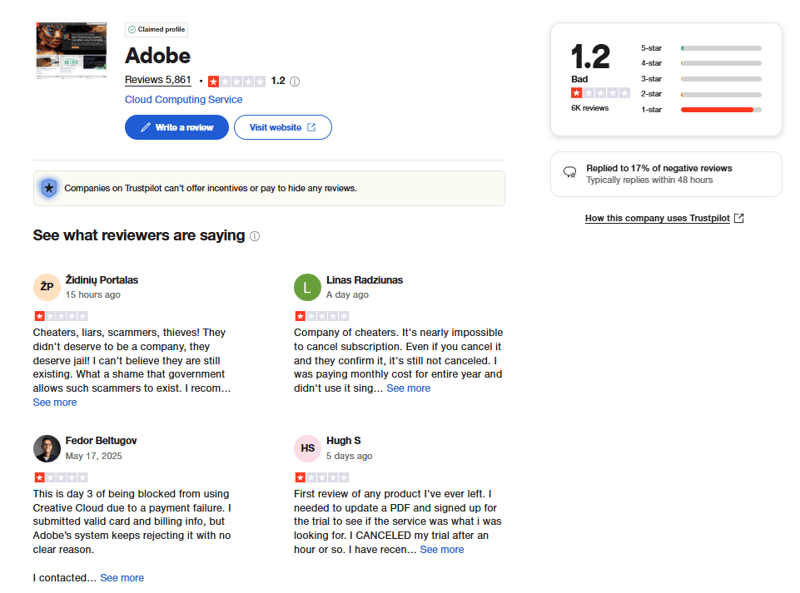
Task: Click the reply speech bubble icon
Action: click(570, 173)
